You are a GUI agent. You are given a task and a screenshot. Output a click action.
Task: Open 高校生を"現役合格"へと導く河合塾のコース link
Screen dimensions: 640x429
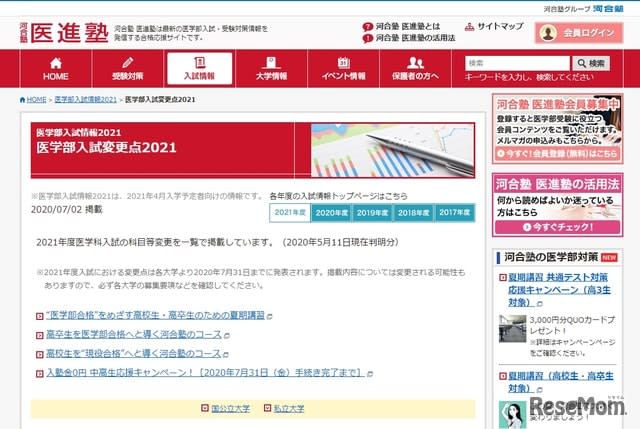(x=133, y=353)
